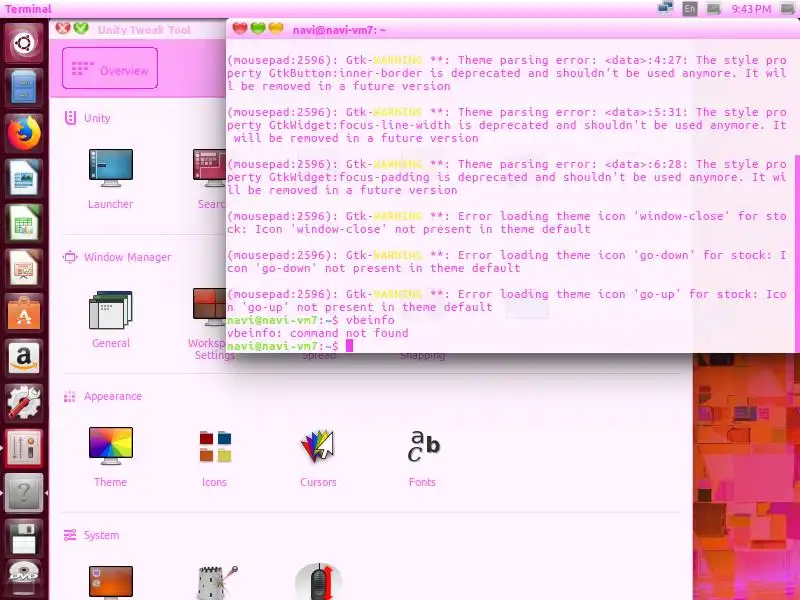Open Search settings in Unity Tweak Tool
This screenshot has height=600, width=800.
click(210, 179)
